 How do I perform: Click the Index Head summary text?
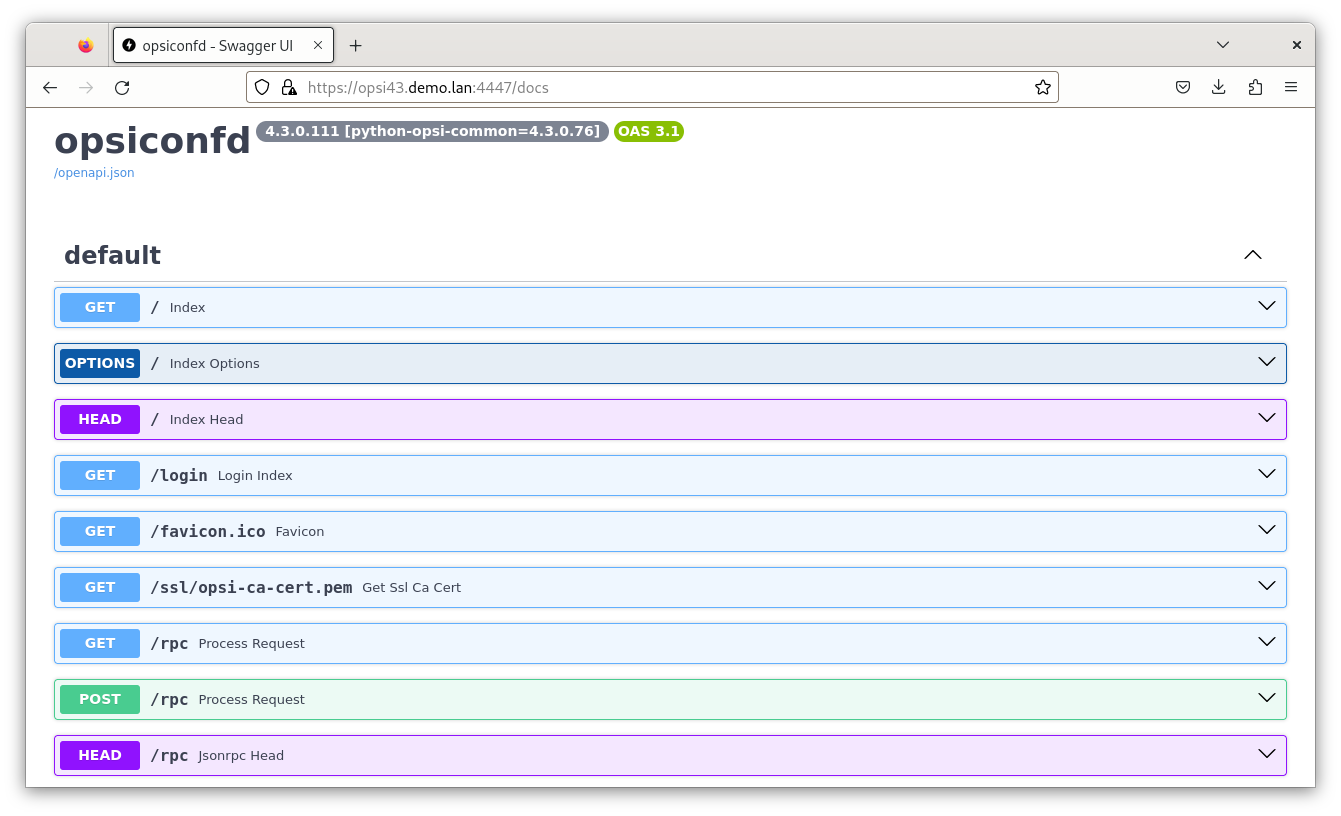206,420
